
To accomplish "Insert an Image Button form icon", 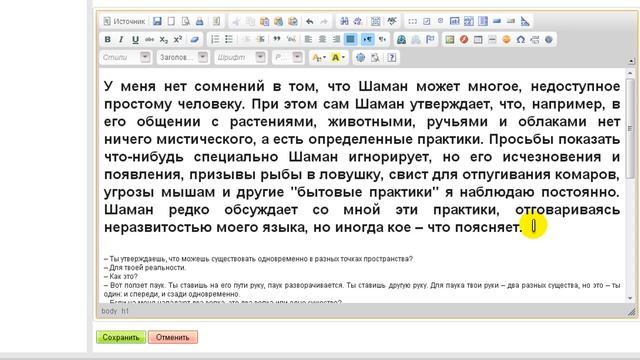I will pyautogui.click(x=511, y=21).
